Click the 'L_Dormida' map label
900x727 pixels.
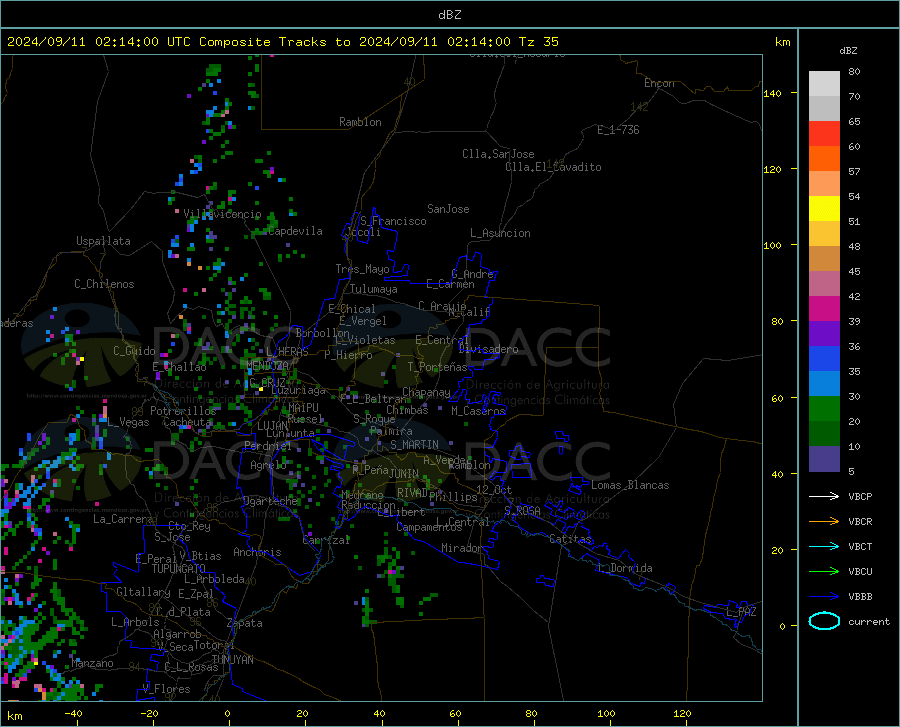click(x=624, y=568)
